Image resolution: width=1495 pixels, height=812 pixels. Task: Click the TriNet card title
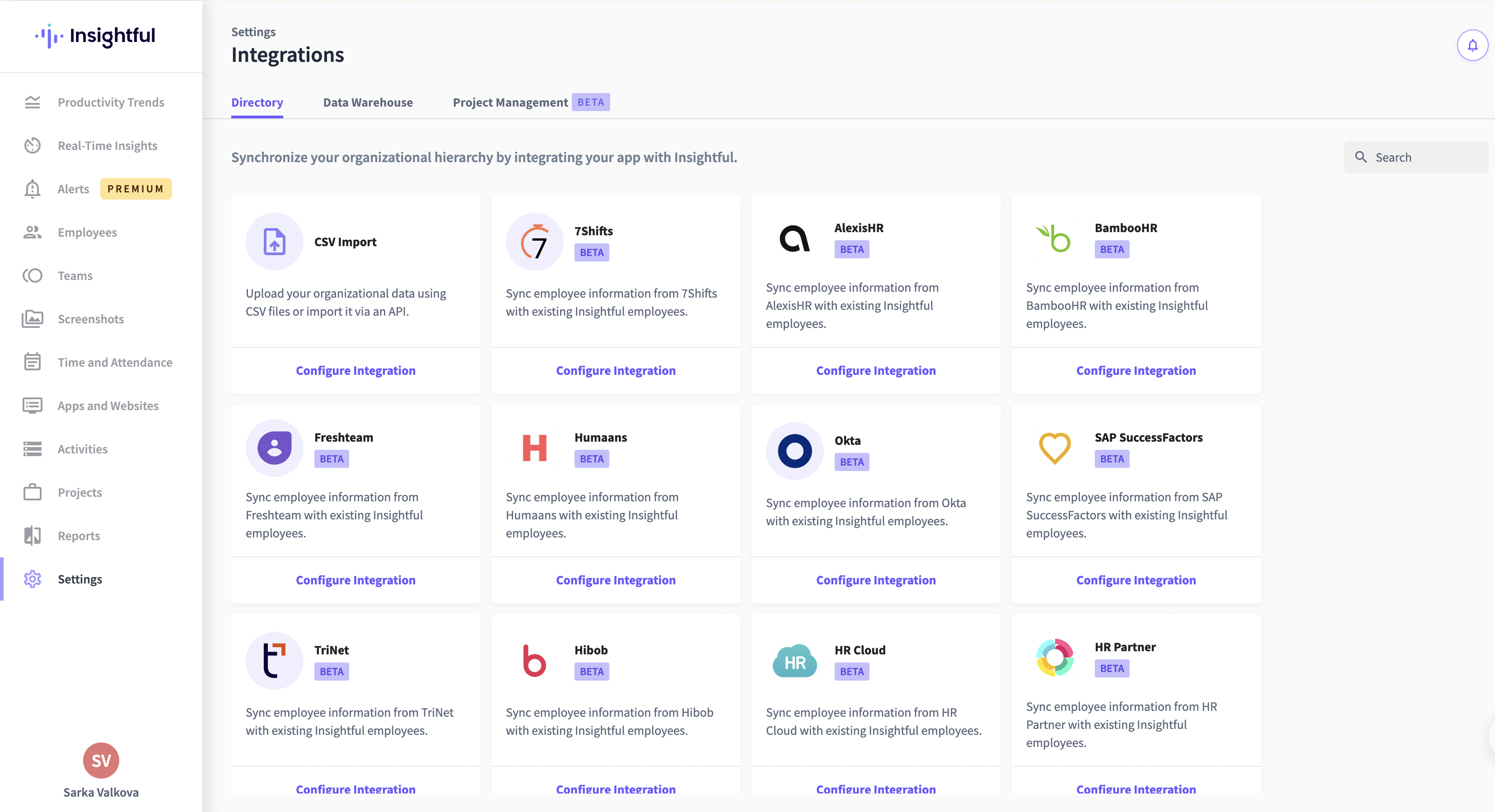tap(332, 650)
